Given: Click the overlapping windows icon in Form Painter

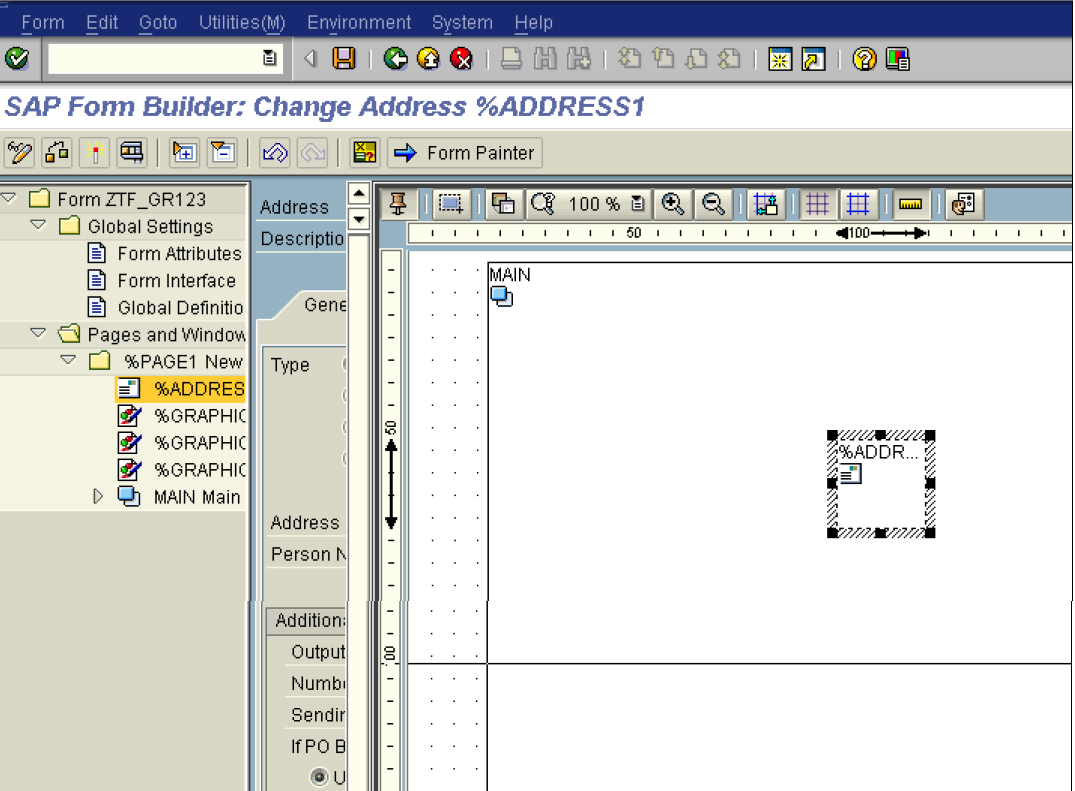Looking at the screenshot, I should [x=503, y=204].
